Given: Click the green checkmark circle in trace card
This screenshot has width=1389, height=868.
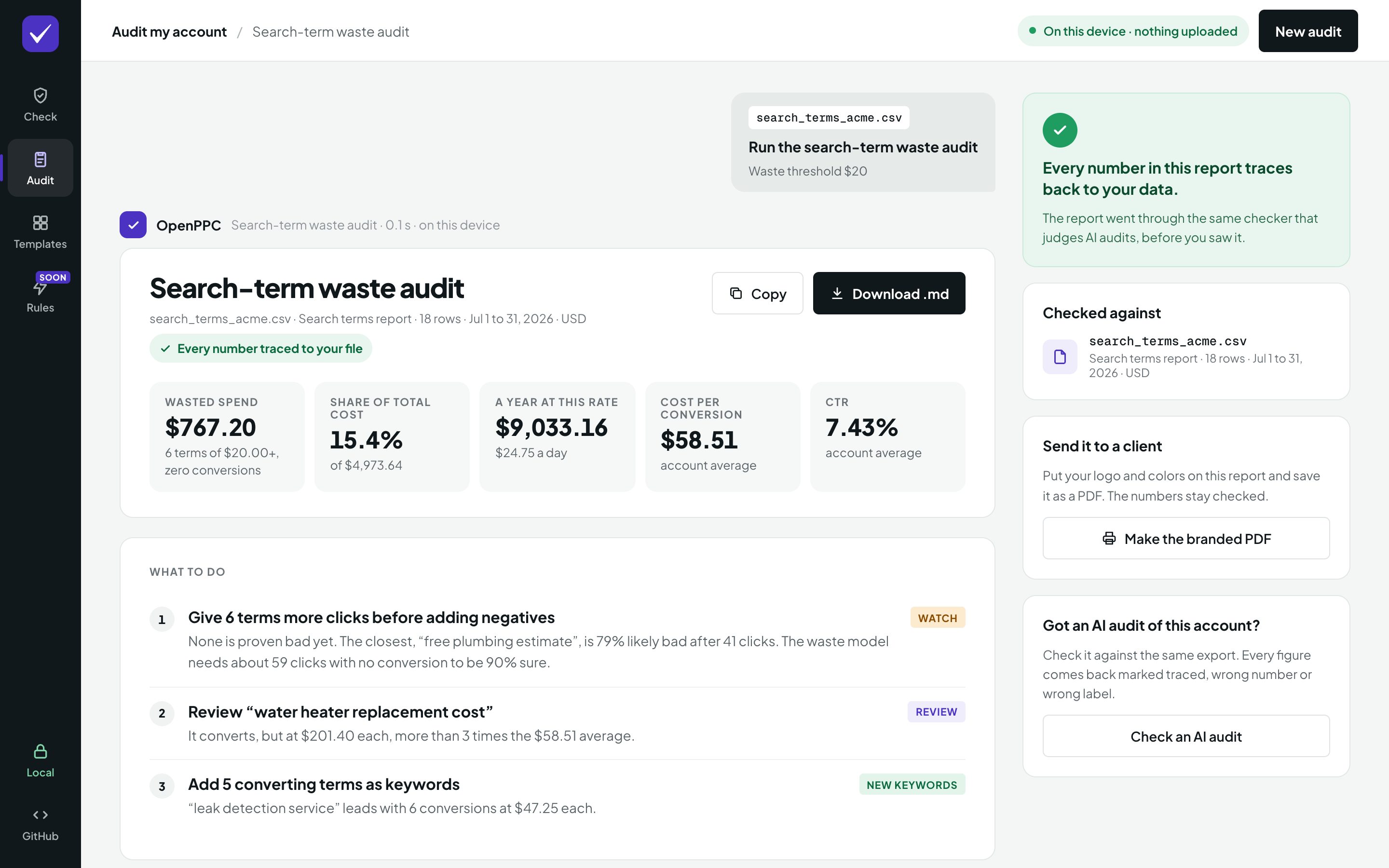Looking at the screenshot, I should 1060,130.
